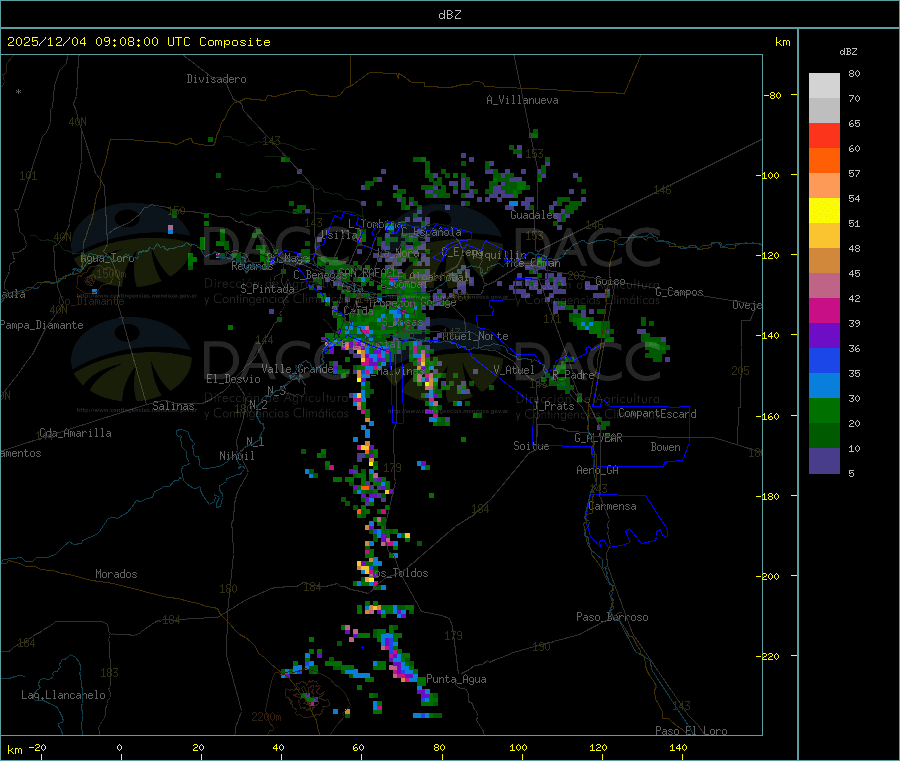
Task: Click the 'Valle_Grande' map label
Action: point(298,368)
